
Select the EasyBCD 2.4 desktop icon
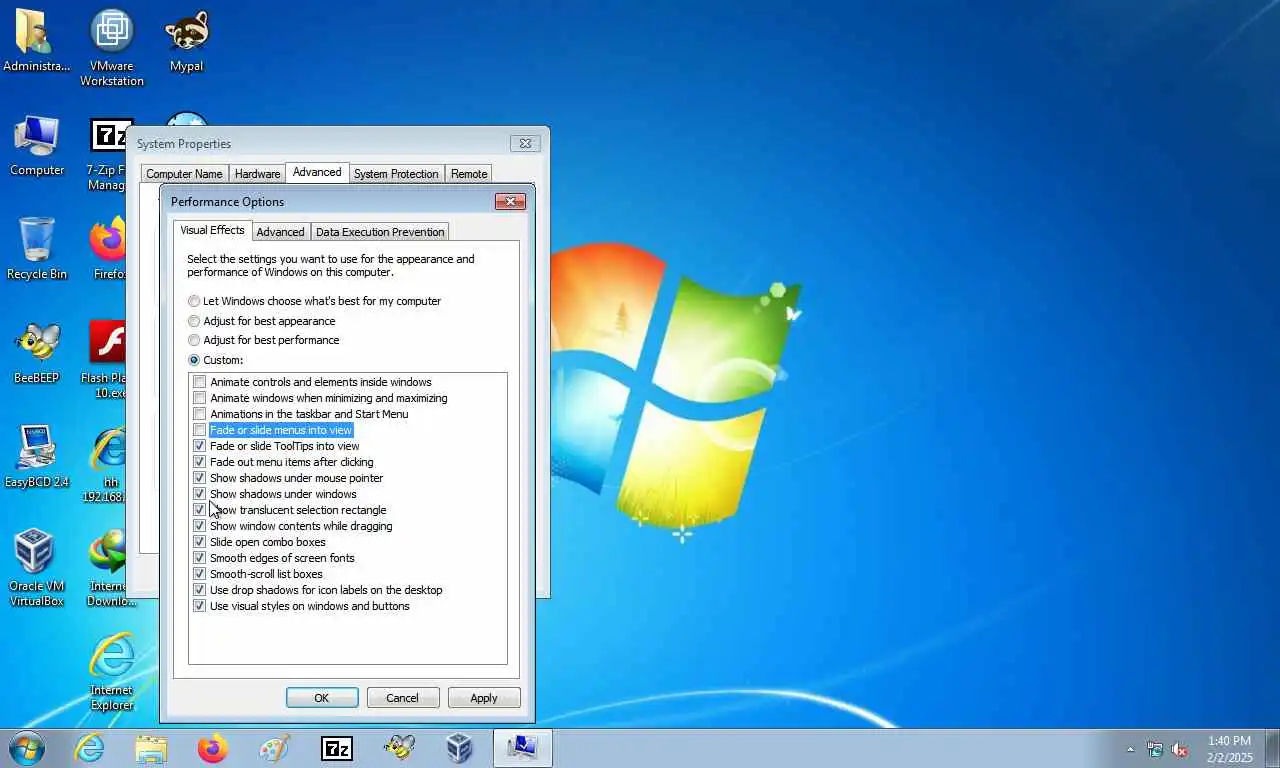37,456
